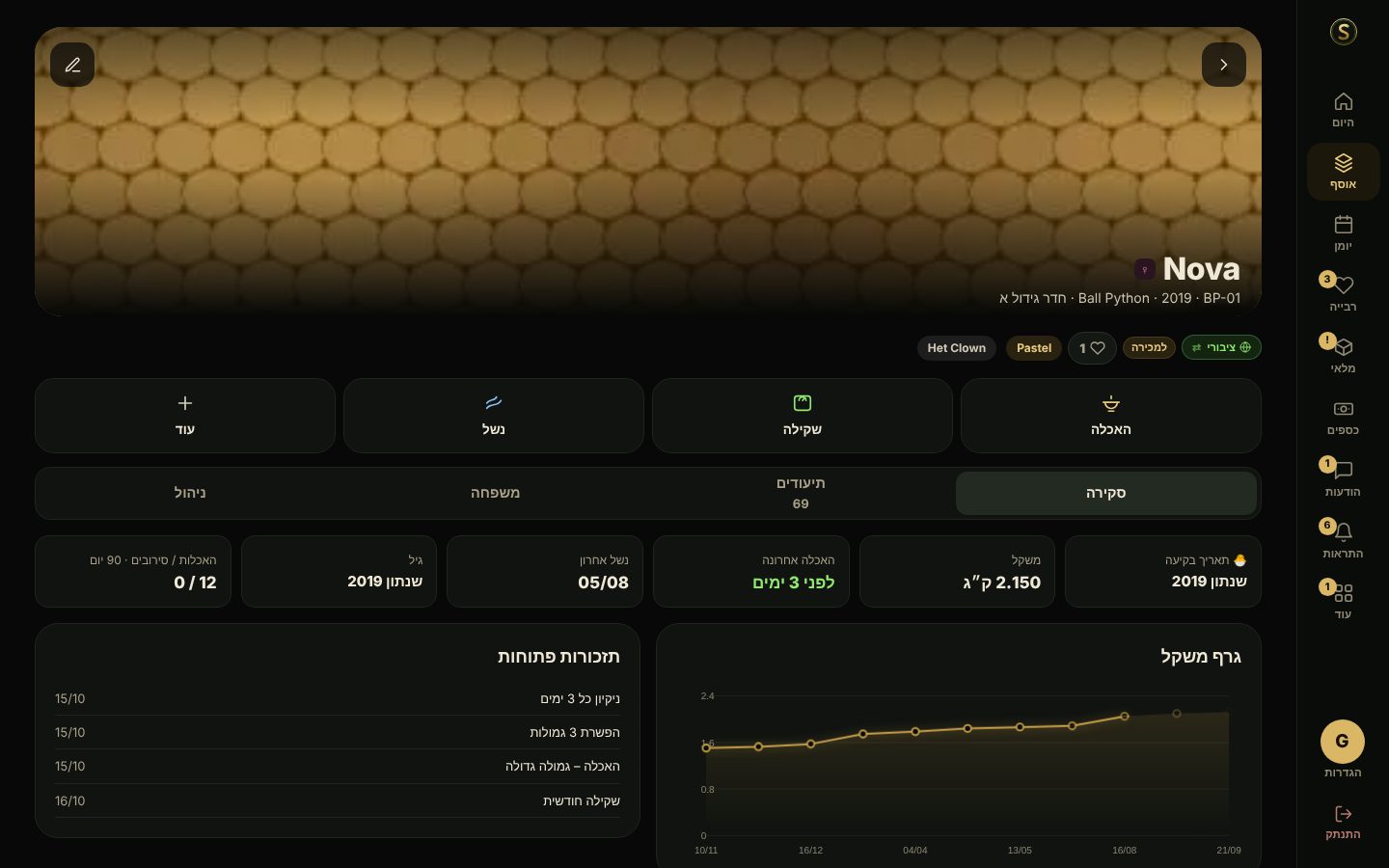Screen dimensions: 1389x868
Task: Toggle the for-sale למכירה badge
Action: (x=1149, y=347)
